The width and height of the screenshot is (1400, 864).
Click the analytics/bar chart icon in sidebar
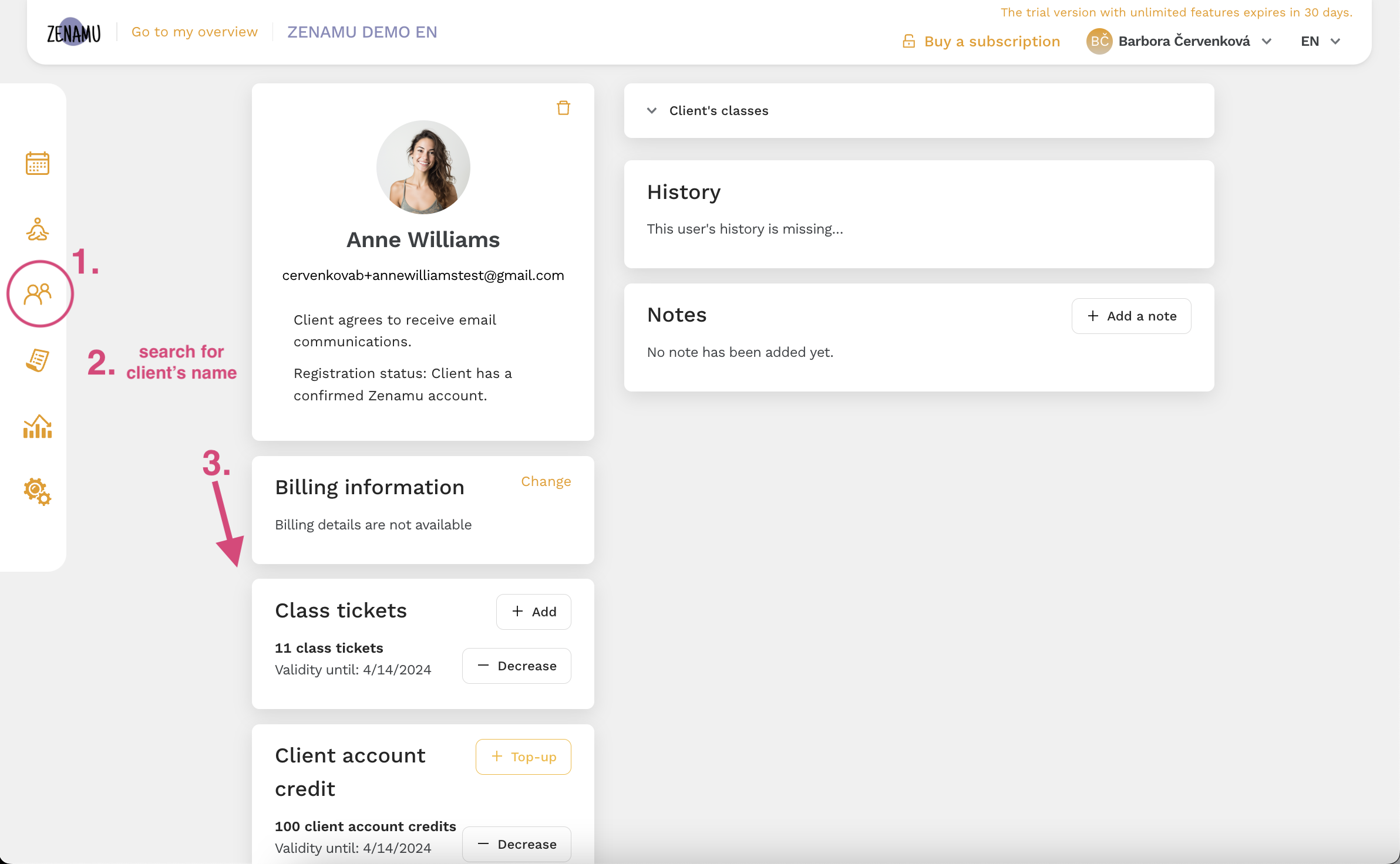click(37, 427)
